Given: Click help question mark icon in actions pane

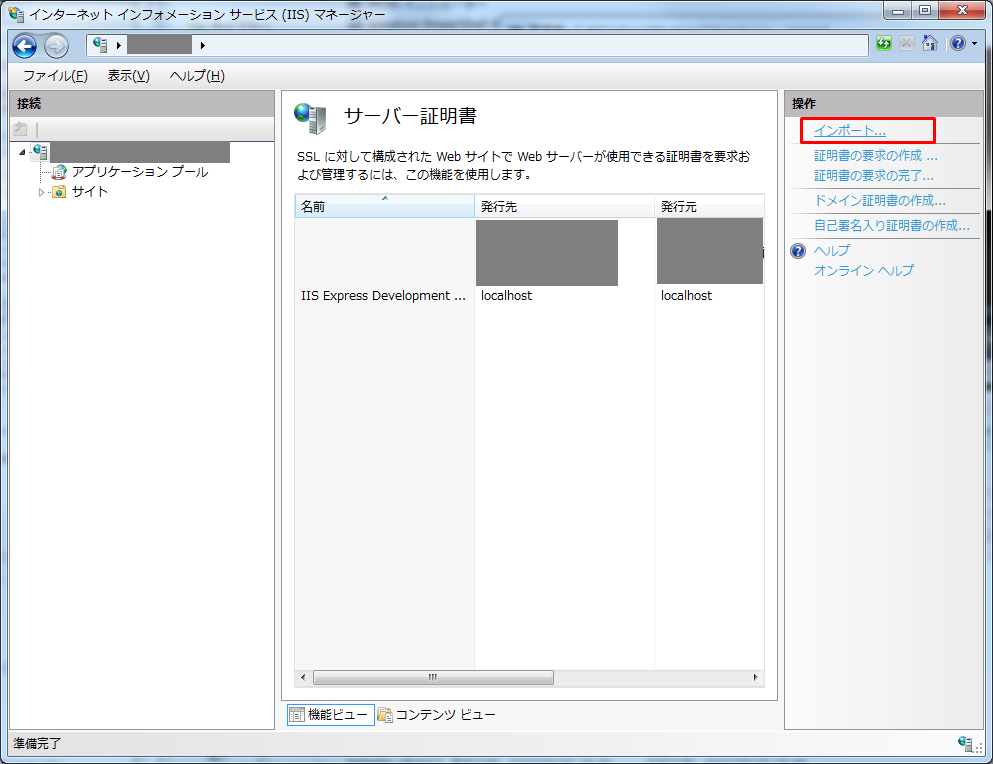Looking at the screenshot, I should click(798, 251).
